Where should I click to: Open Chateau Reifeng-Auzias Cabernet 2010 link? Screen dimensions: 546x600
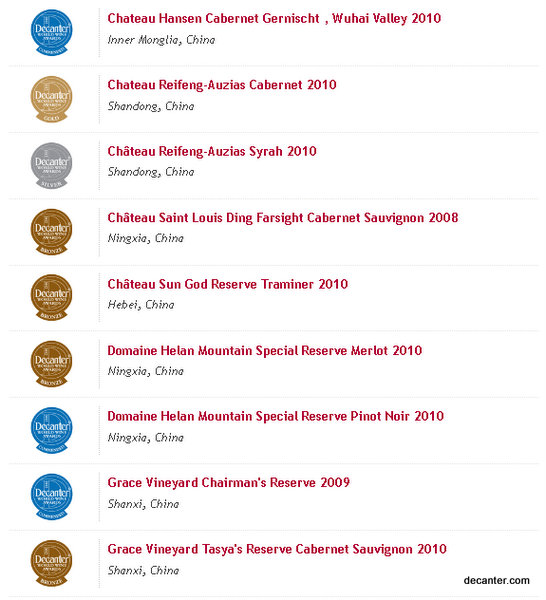[222, 85]
